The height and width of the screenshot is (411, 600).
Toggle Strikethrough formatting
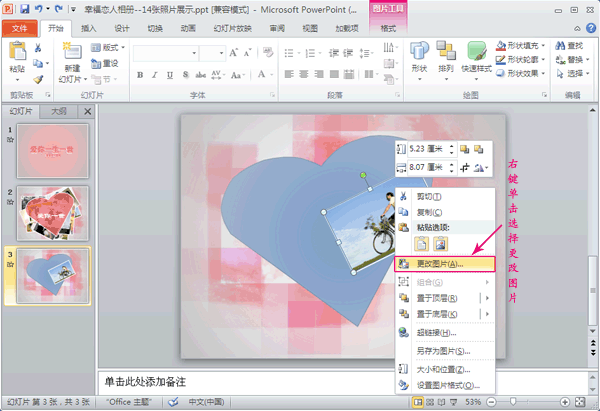(201, 75)
